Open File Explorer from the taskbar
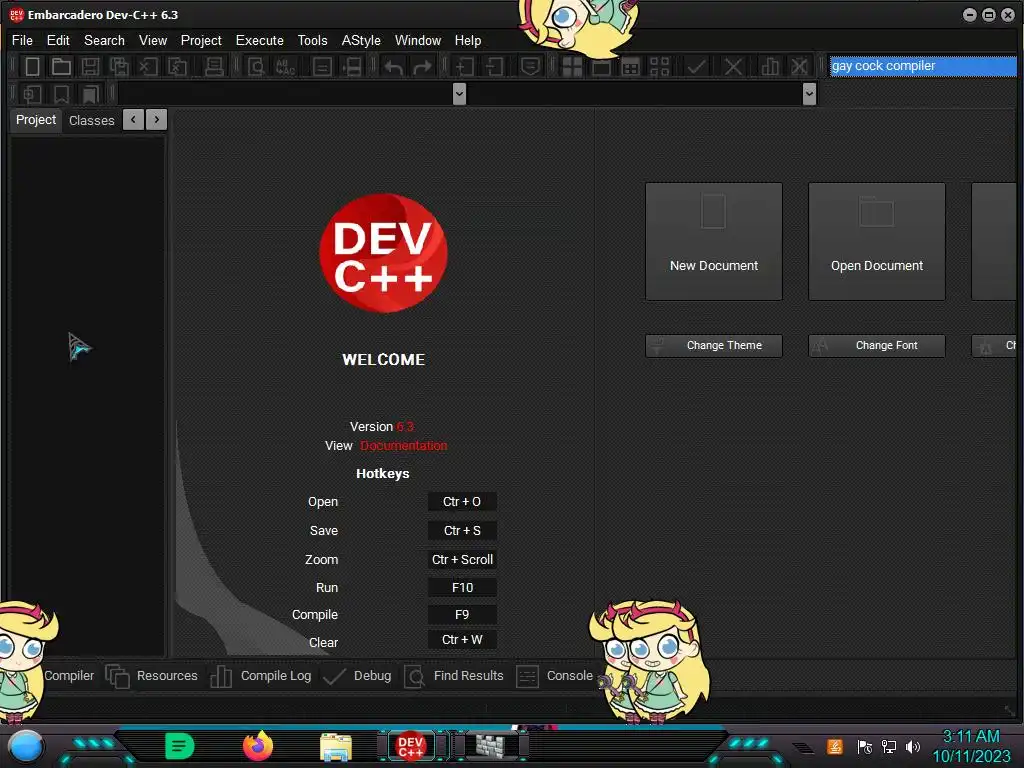Image resolution: width=1024 pixels, height=768 pixels. coord(336,747)
